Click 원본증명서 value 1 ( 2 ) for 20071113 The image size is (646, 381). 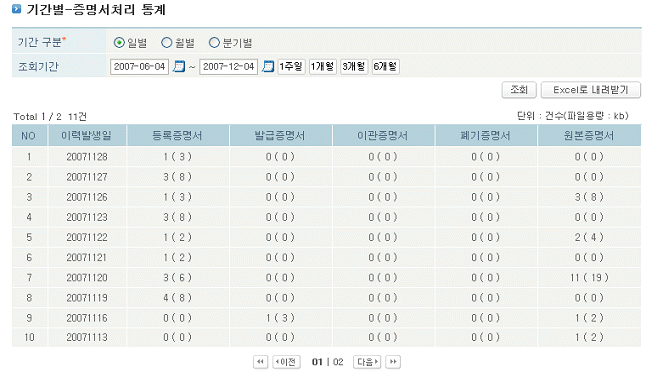click(589, 337)
